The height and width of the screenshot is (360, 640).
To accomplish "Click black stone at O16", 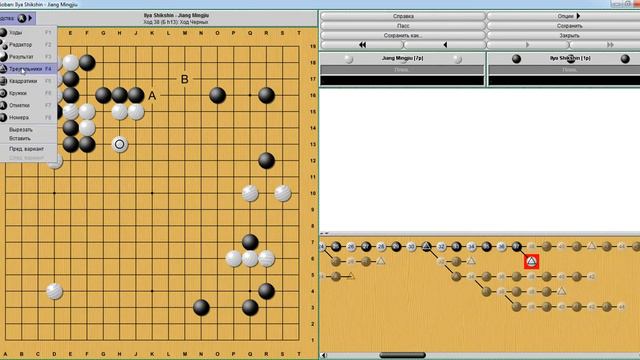I will point(218,96).
